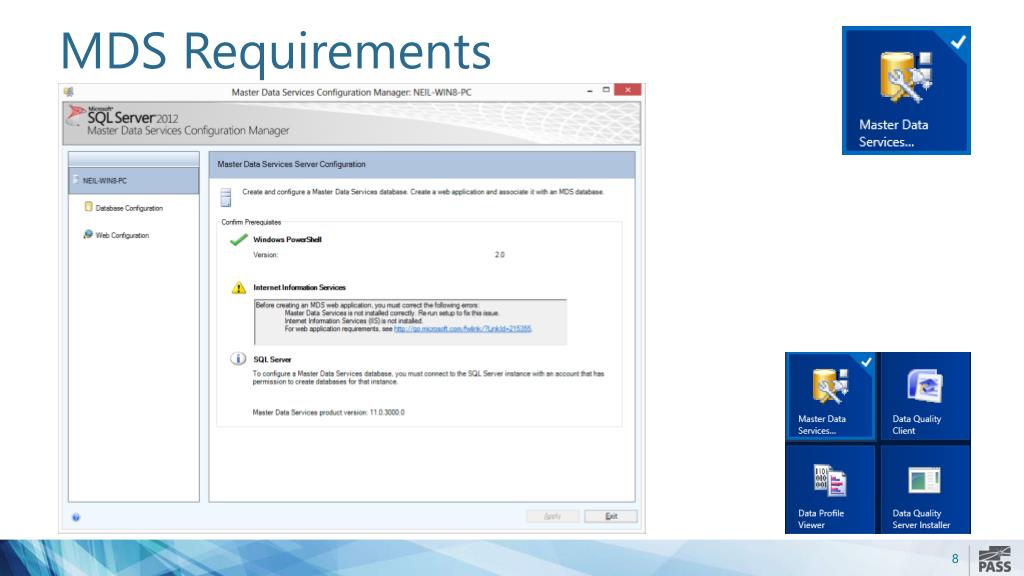This screenshot has height=576, width=1024.
Task: Click the slide page number 8
Action: 955,559
